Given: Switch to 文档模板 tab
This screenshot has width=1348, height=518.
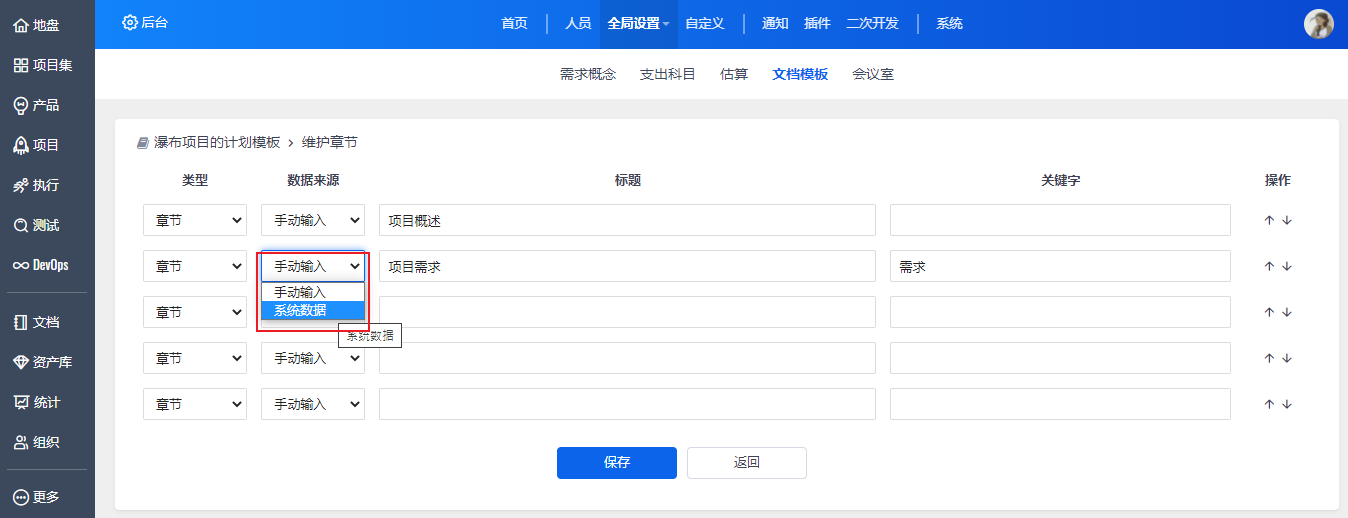Looking at the screenshot, I should coord(800,74).
